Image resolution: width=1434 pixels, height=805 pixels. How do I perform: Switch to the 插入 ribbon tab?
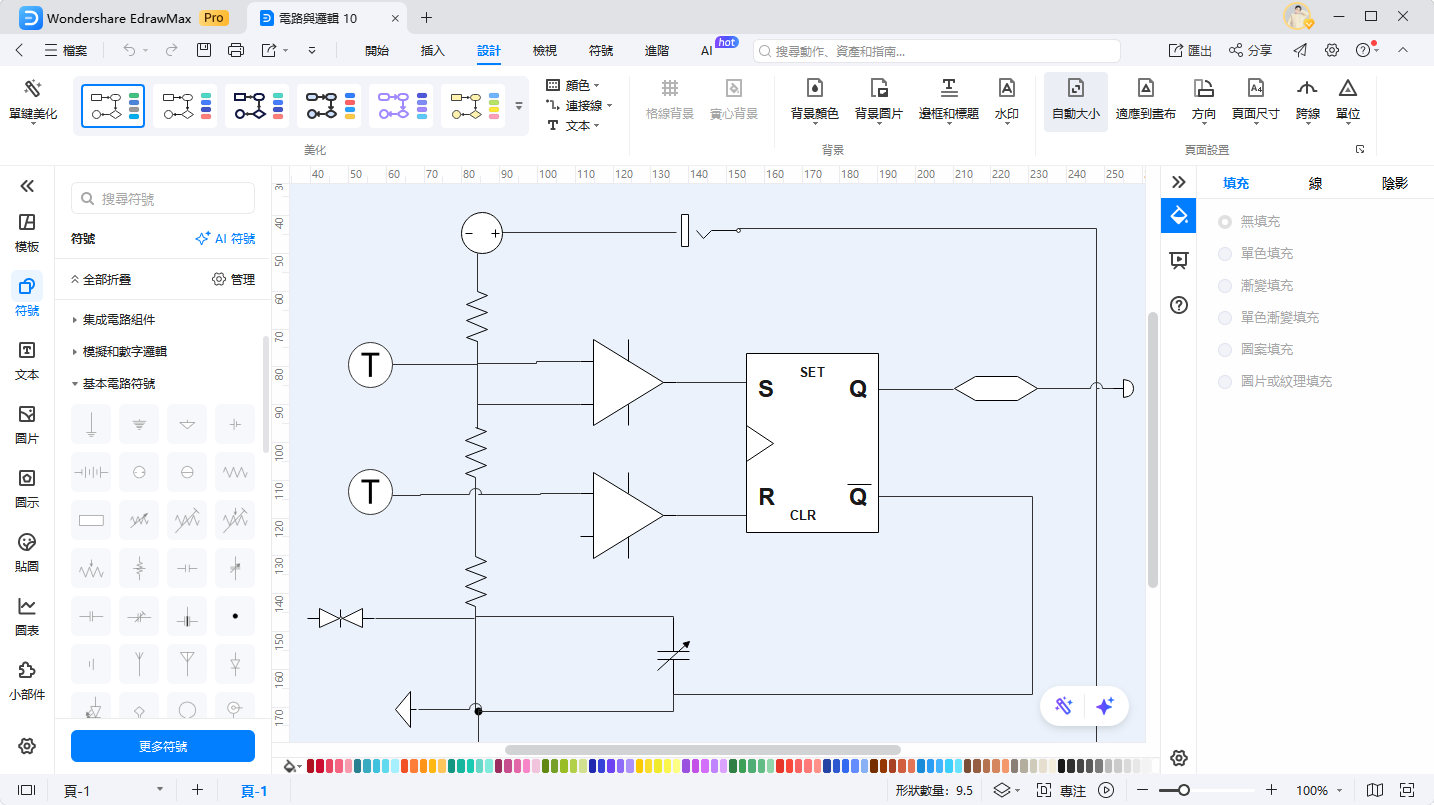[x=433, y=50]
